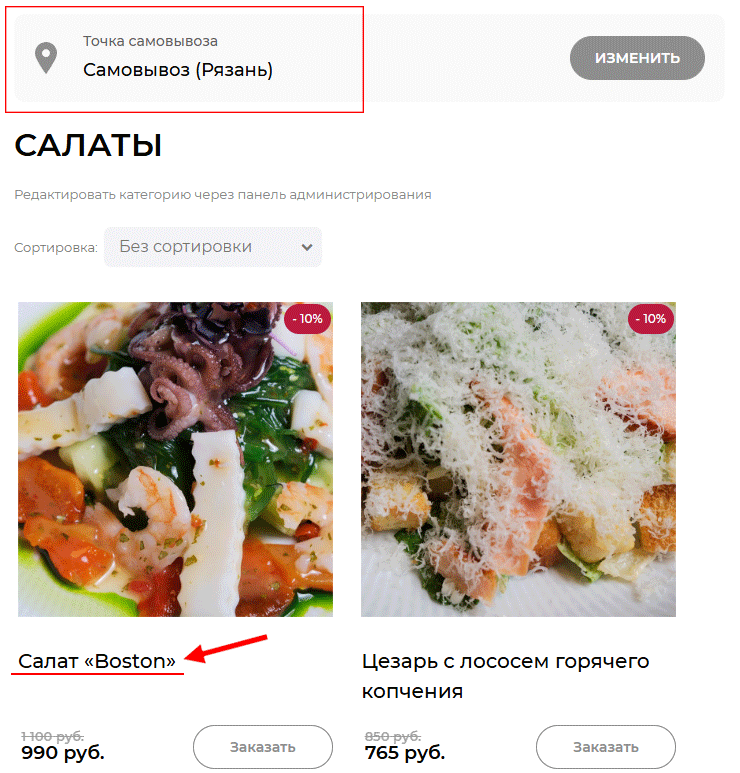740x773 pixels.
Task: Open the Салат «Boston» product title link
Action: point(97,661)
